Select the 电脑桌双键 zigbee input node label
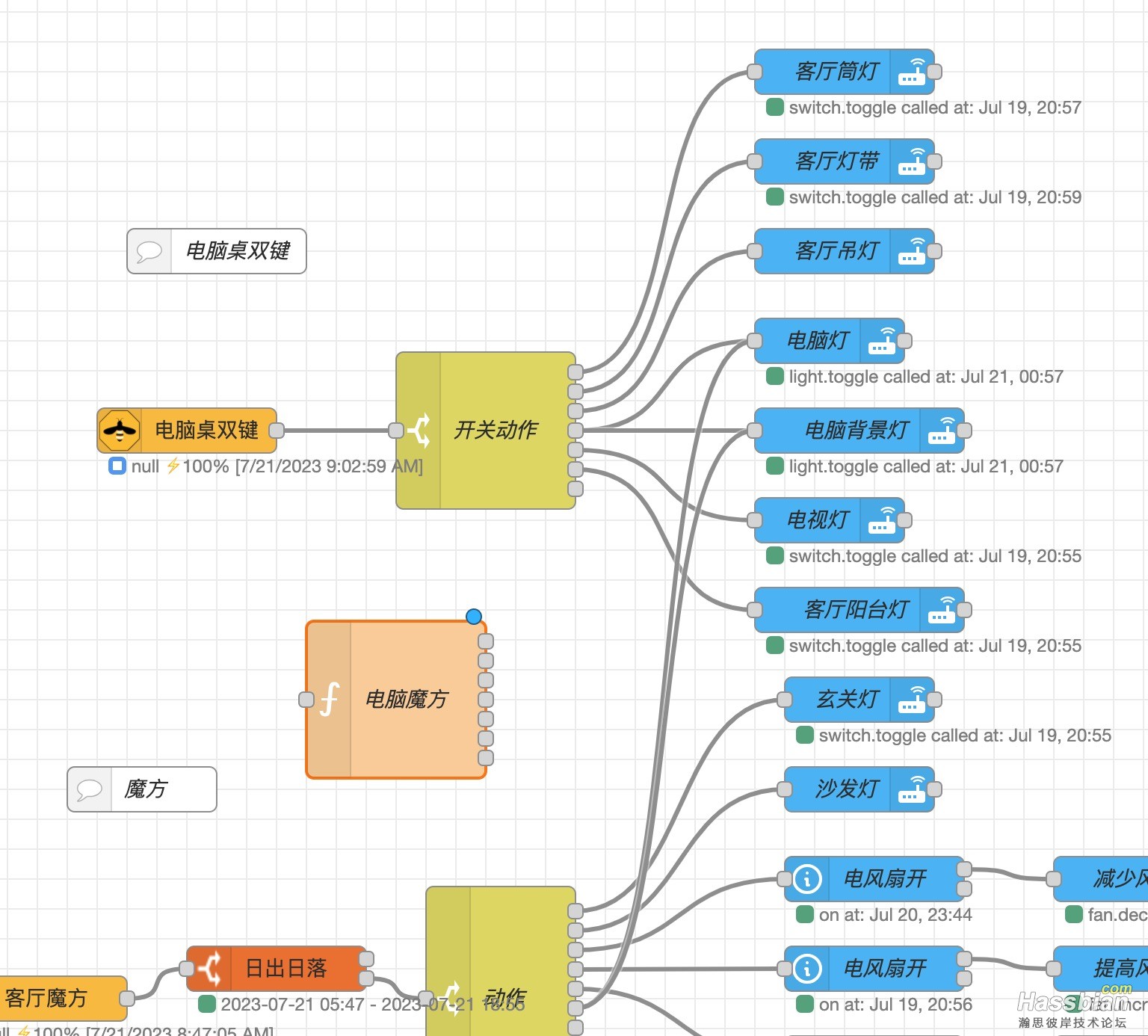Screen dimensions: 1148x1036 (206, 430)
